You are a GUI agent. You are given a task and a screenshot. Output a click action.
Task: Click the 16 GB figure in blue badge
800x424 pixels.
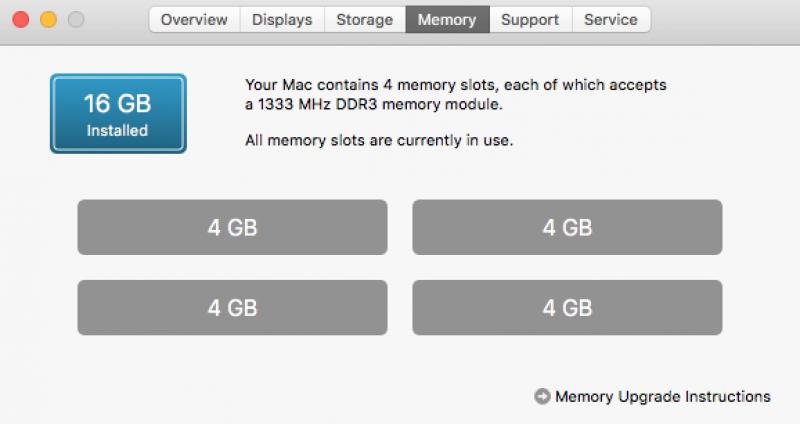(117, 104)
